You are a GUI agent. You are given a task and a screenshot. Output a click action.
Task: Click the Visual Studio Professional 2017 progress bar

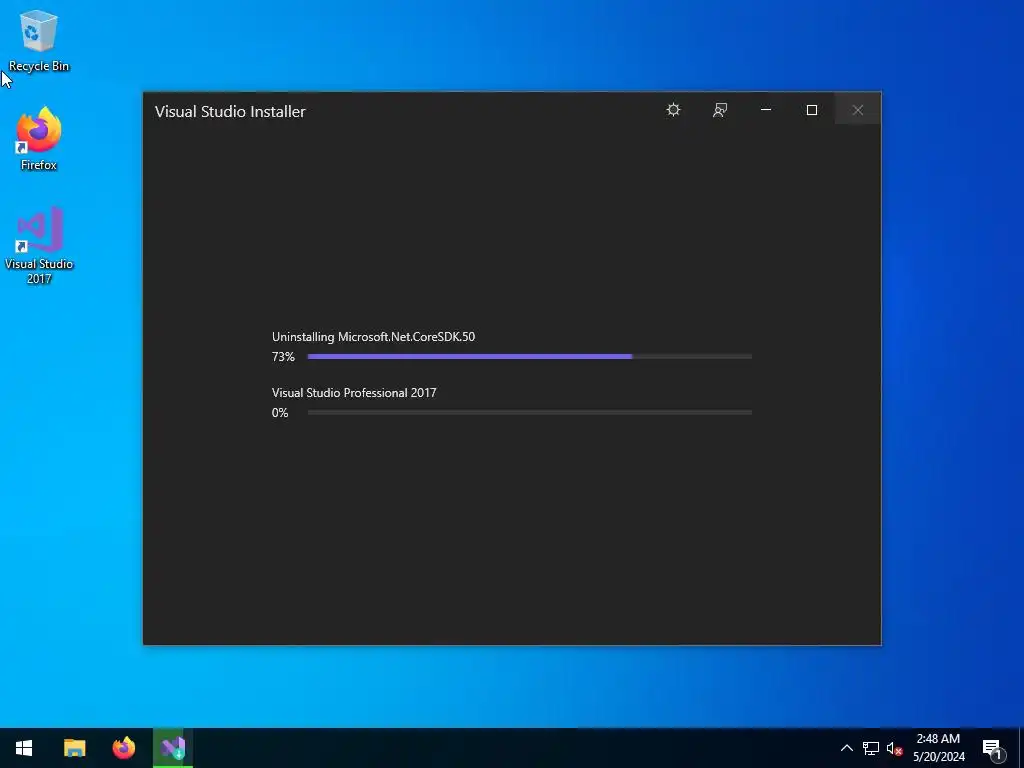click(530, 413)
